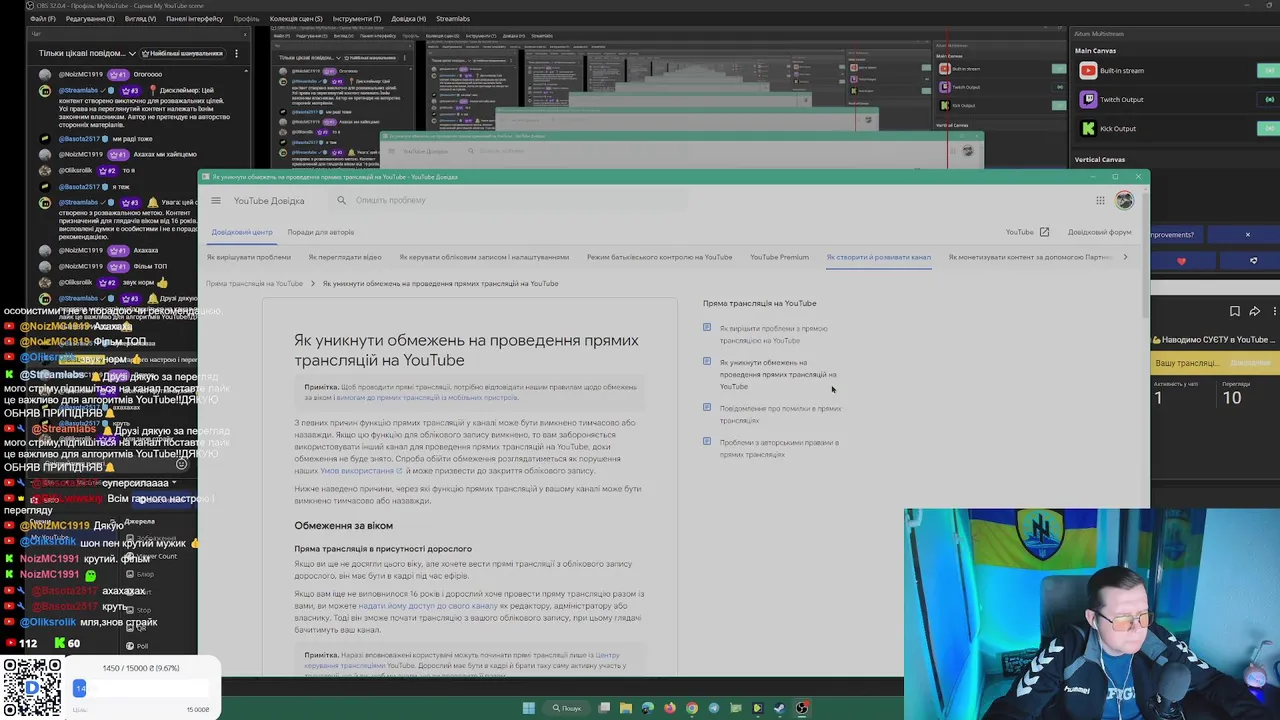The image size is (1280, 720).
Task: Open the Редагування menu in OBS
Action: coord(90,18)
